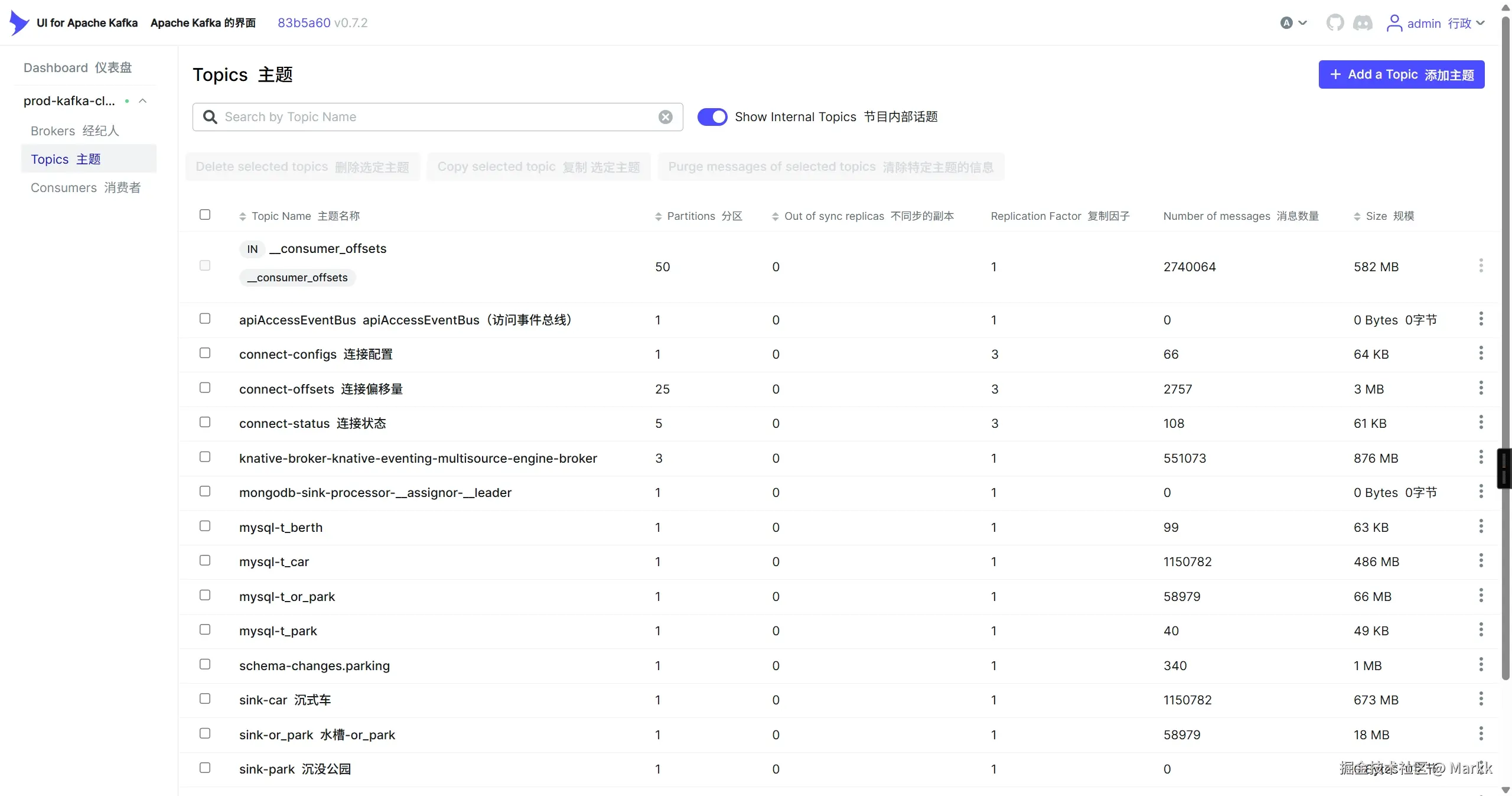Select the mysql-t_park topic checkbox

[x=205, y=629]
